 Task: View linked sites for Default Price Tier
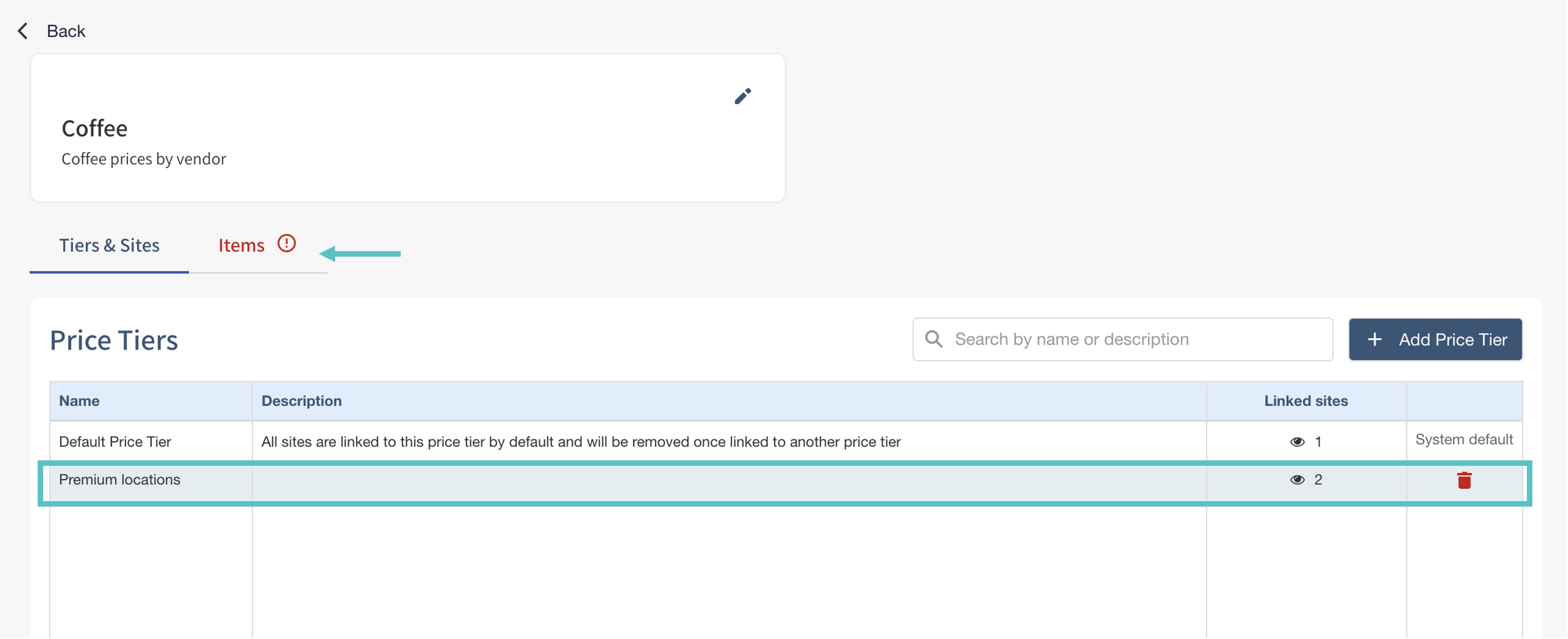tap(1297, 442)
